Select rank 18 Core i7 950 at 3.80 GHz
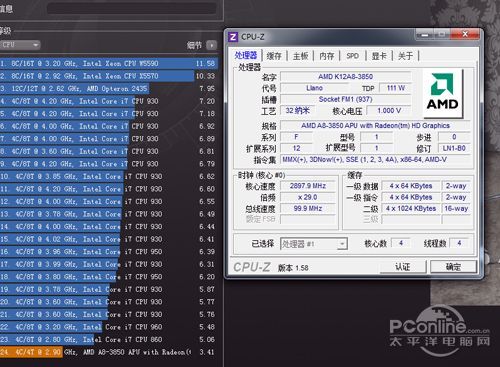 click(109, 277)
